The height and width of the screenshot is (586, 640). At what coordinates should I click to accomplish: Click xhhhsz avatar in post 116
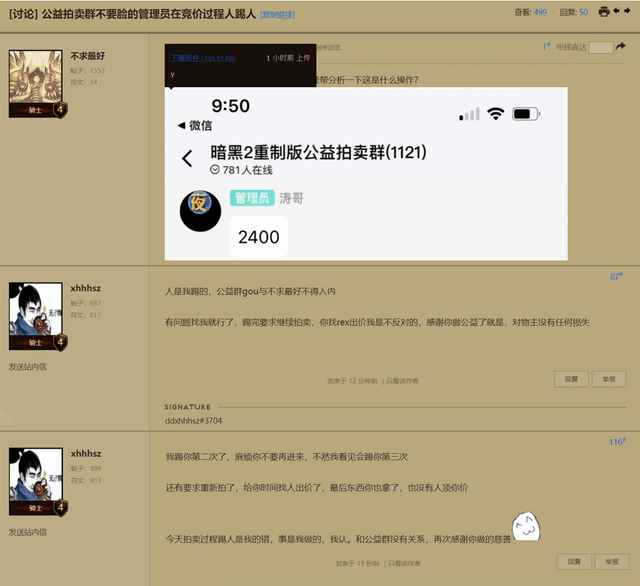36,475
